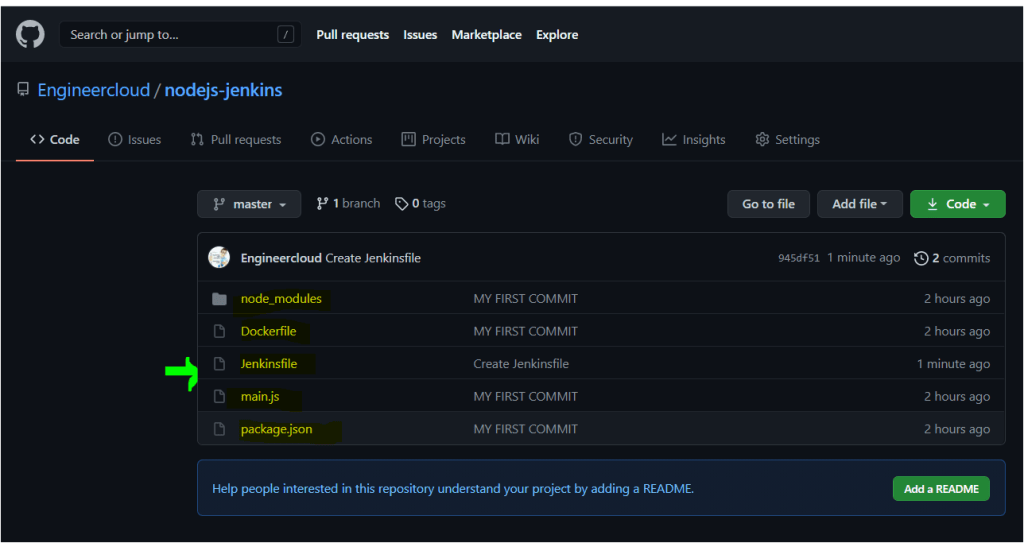Screen dimensions: 1024x543
Task: Open Create Jenkinsfile message on Jenkinsfile row
Action: click(521, 364)
